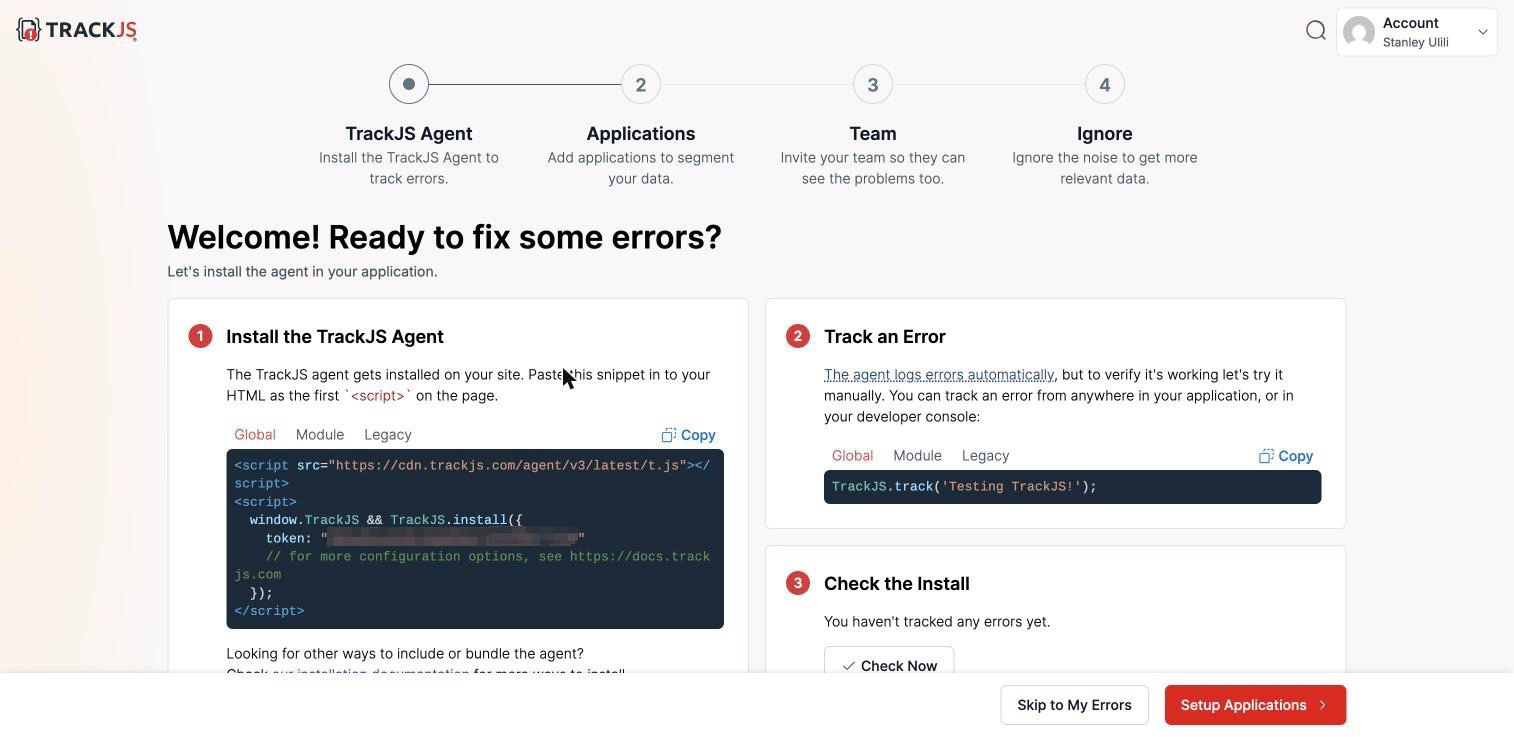Select Global tab in Install the TrackJS Agent
This screenshot has height=737, width=1514.
(x=255, y=434)
